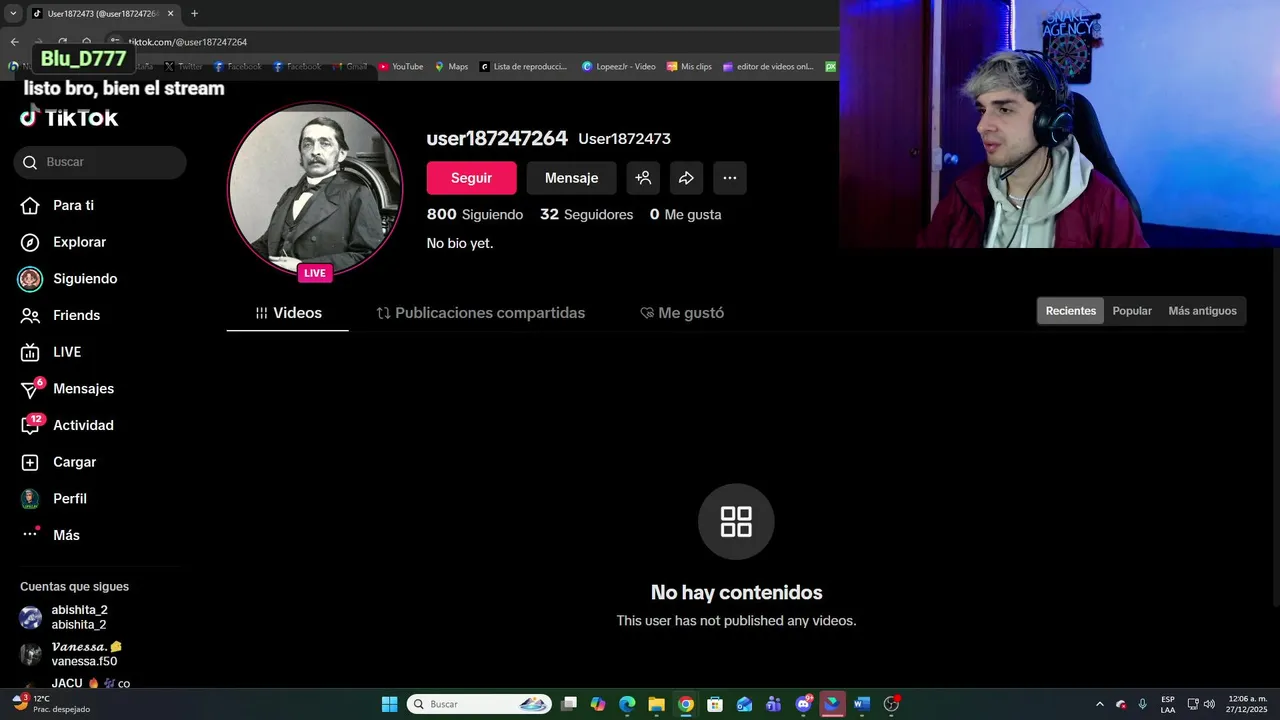Open the weather widget showing 12°C
The width and height of the screenshot is (1280, 720).
52,704
